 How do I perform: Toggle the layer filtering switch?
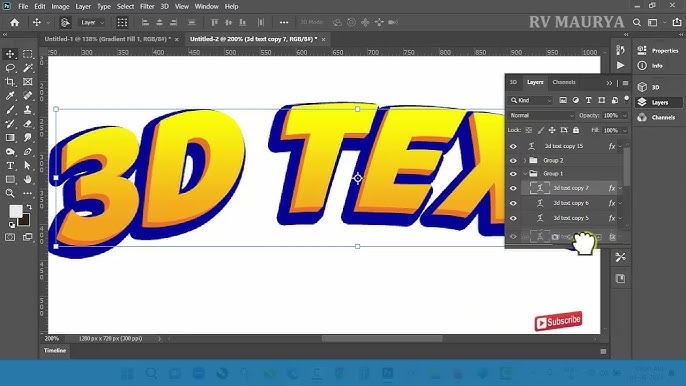[x=626, y=99]
